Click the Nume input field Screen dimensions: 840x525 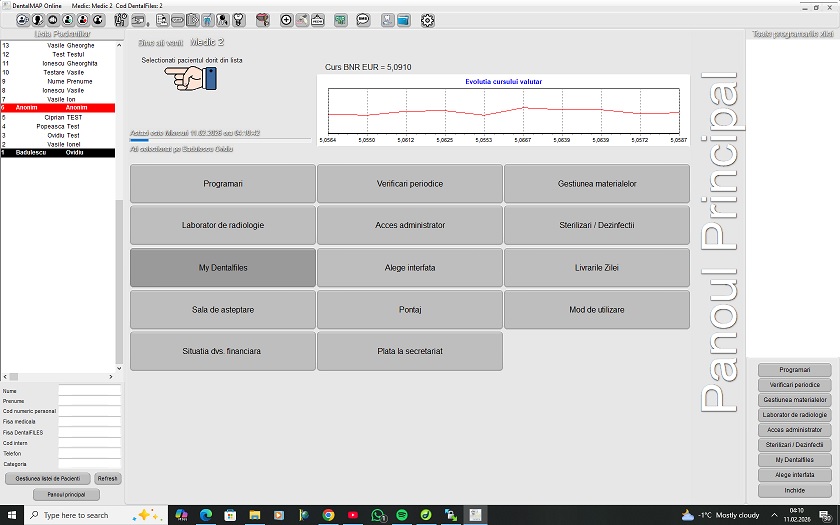(88, 391)
